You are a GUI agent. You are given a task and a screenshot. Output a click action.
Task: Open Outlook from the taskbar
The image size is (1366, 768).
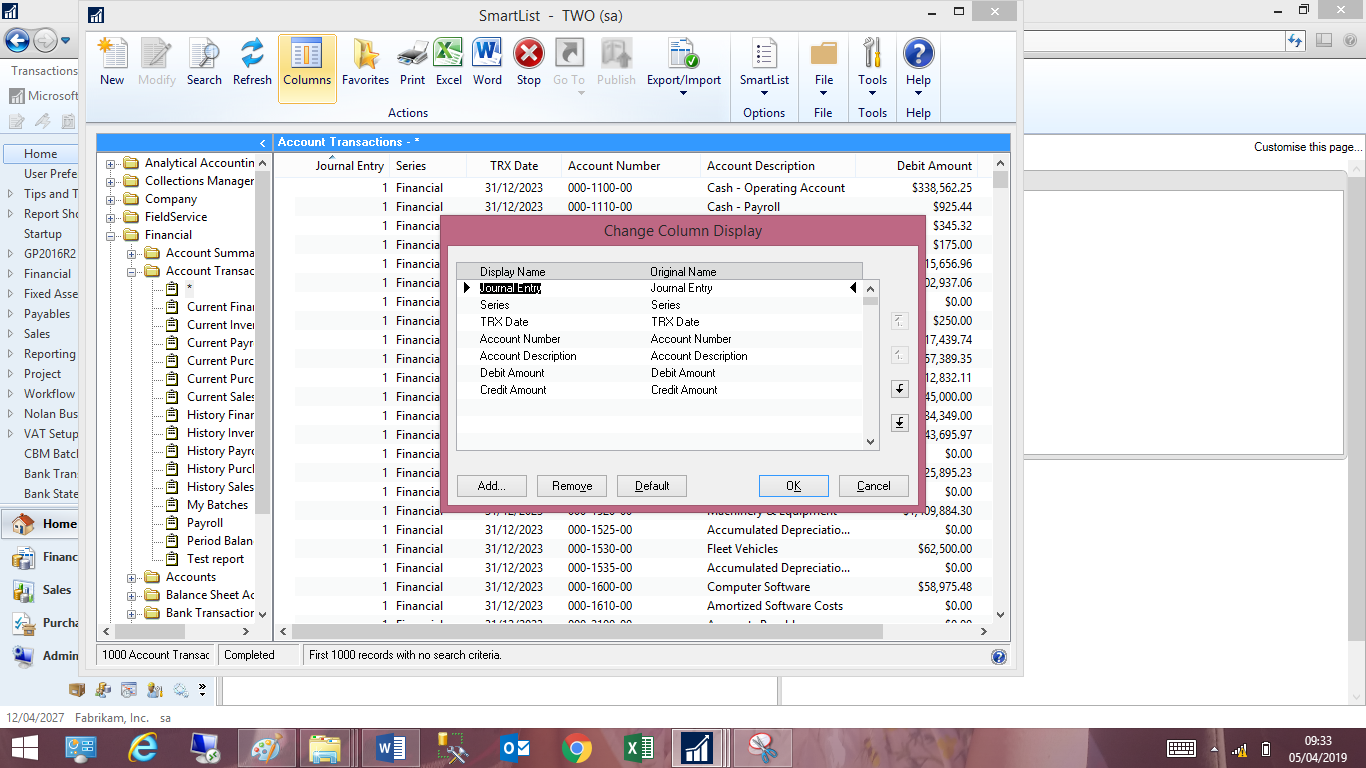(x=515, y=747)
